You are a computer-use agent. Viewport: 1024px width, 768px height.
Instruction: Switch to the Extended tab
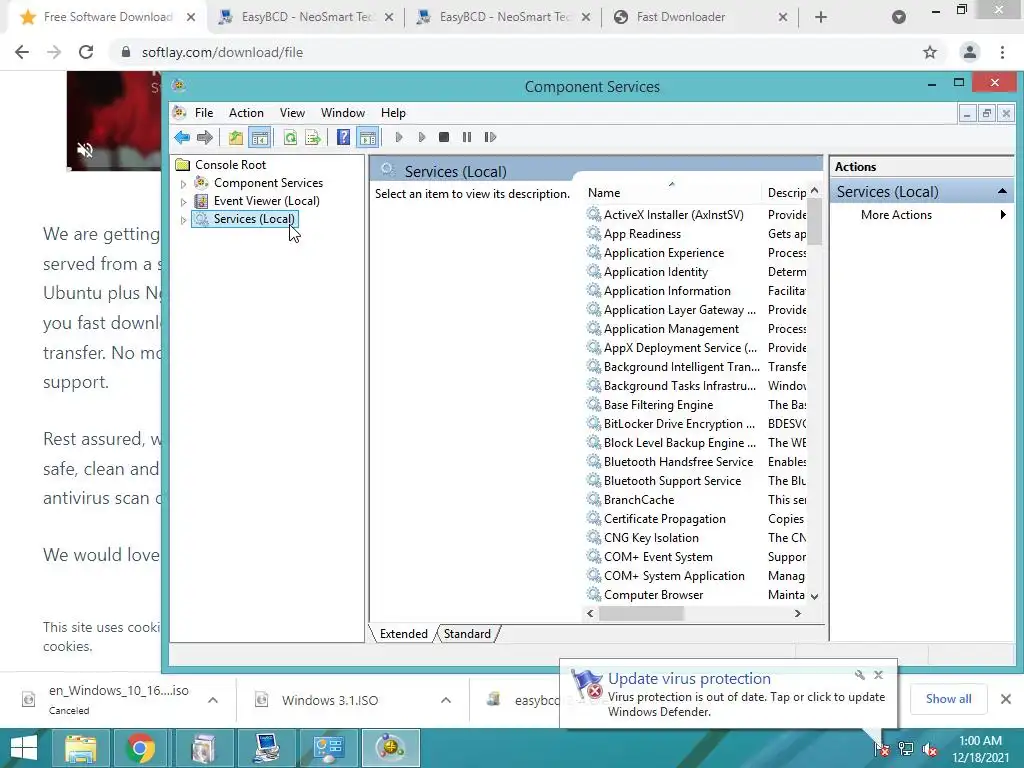[x=404, y=633]
